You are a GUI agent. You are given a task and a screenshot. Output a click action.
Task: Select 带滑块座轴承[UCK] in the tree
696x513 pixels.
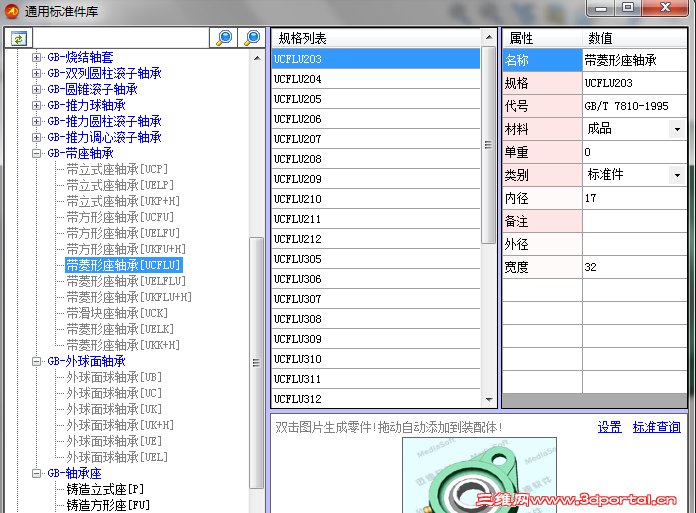[x=117, y=313]
